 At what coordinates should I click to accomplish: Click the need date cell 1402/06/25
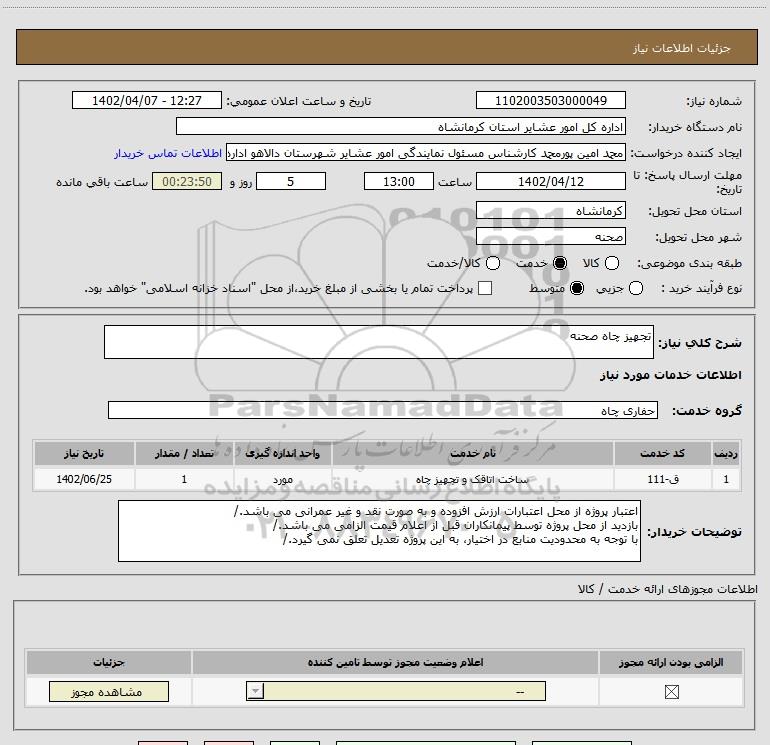pos(84,479)
